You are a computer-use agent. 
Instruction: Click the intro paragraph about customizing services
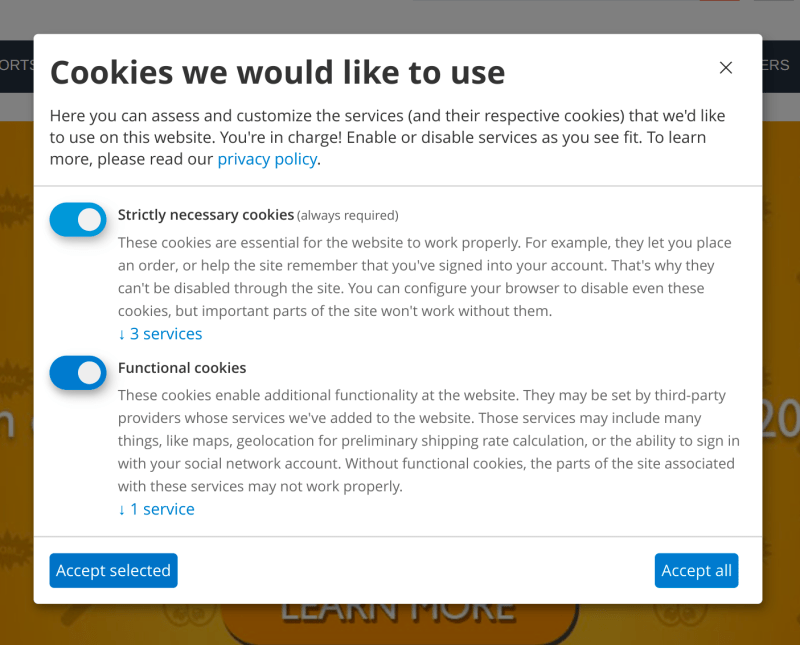pyautogui.click(x=390, y=137)
